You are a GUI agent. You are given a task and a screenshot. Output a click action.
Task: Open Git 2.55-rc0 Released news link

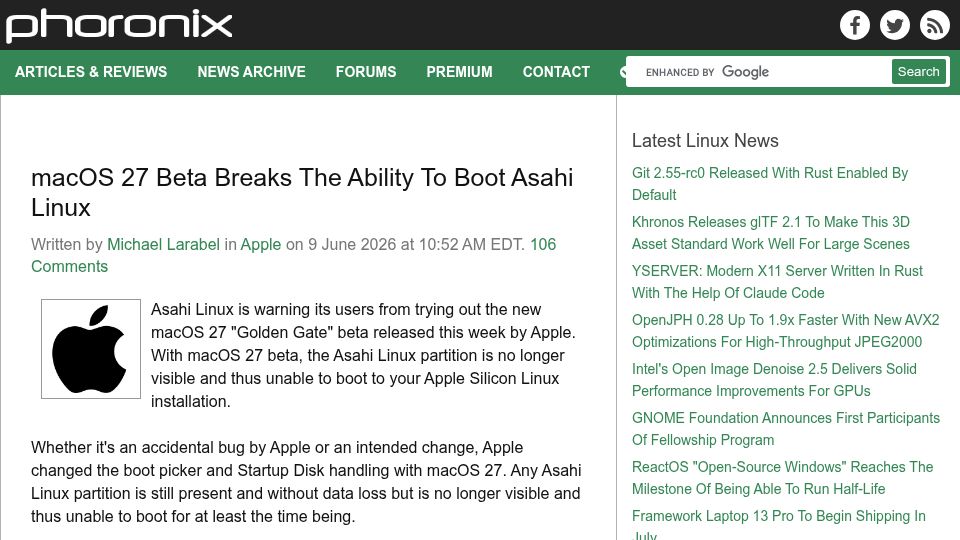point(770,184)
